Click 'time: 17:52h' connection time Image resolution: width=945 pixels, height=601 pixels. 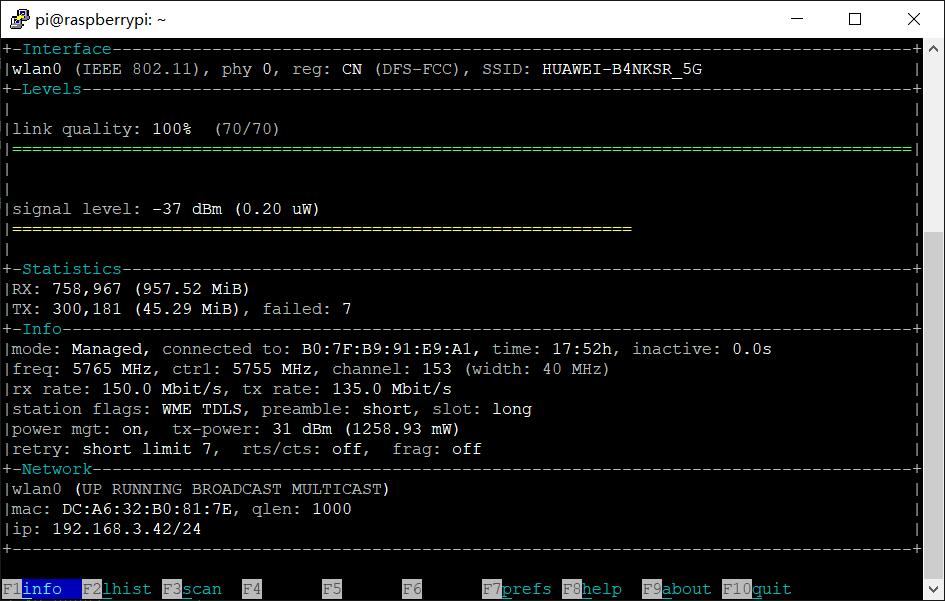[551, 349]
